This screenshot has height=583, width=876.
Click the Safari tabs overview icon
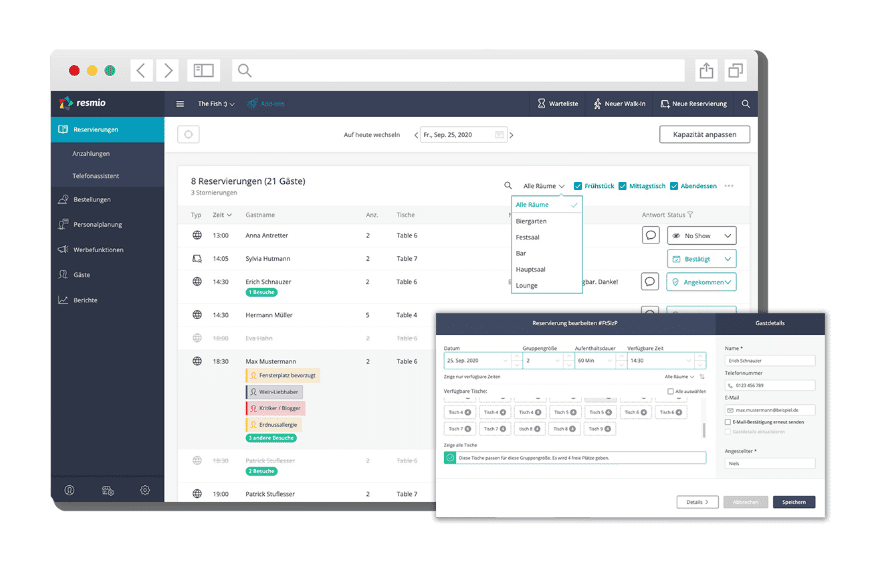pyautogui.click(x=735, y=70)
